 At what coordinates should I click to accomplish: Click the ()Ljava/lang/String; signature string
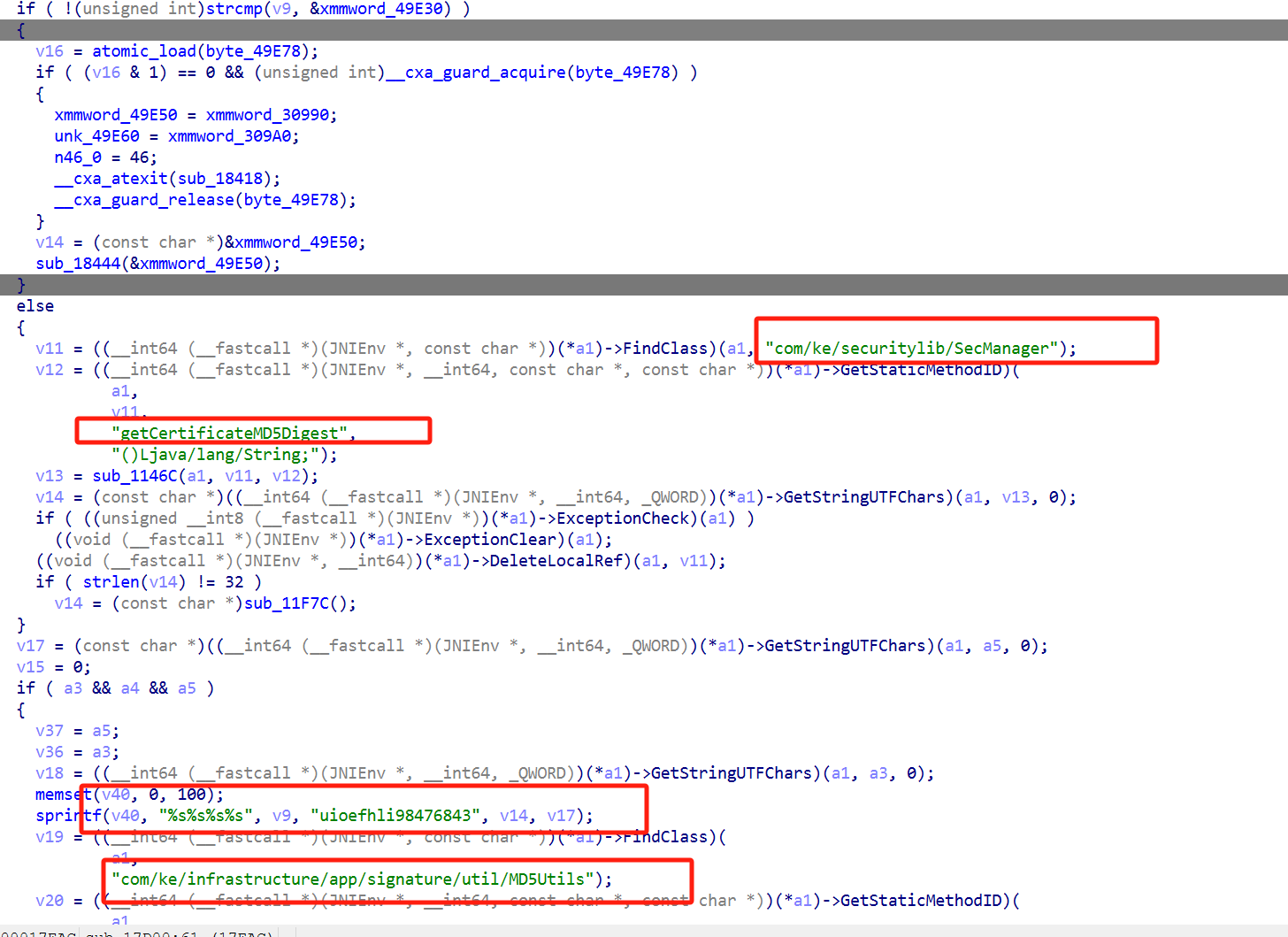pos(215,455)
